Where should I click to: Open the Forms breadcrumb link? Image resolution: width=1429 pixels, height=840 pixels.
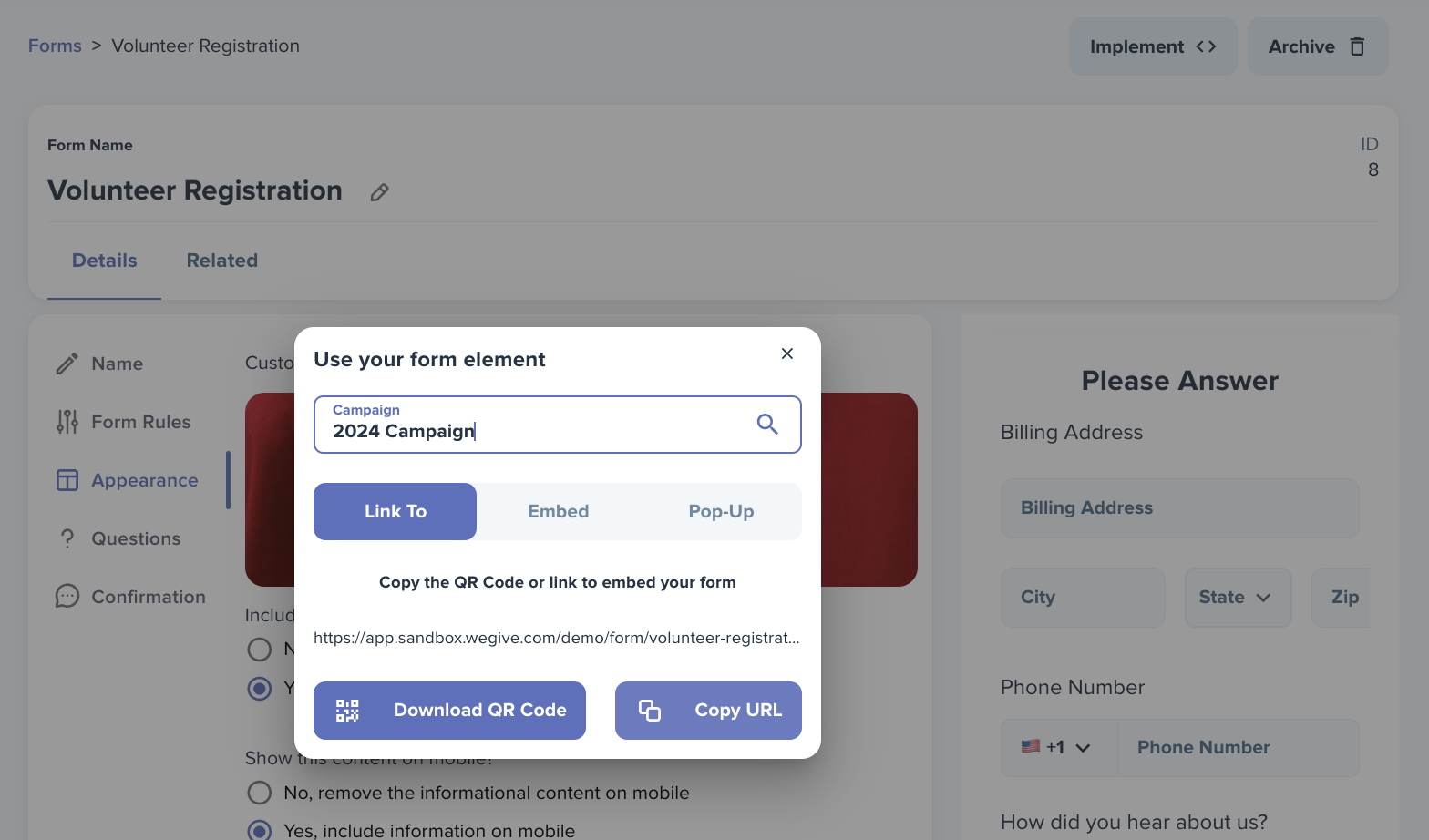coord(55,46)
